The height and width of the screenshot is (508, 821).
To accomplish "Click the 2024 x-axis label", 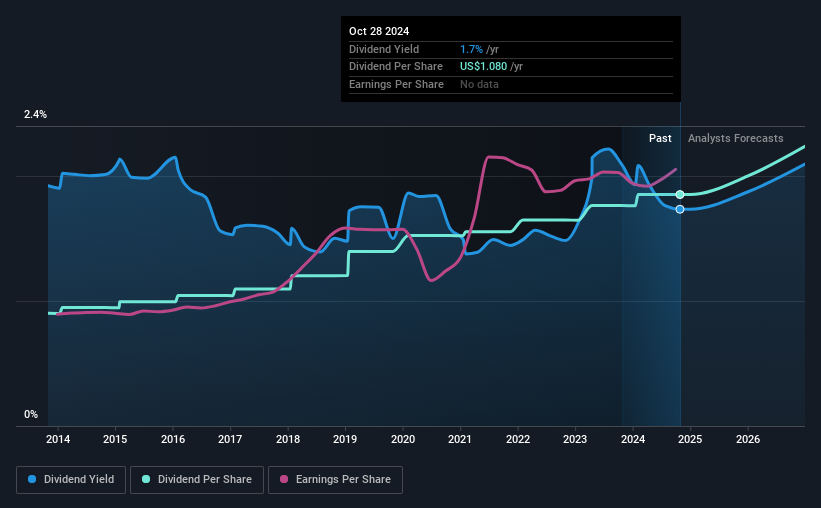I will point(633,439).
